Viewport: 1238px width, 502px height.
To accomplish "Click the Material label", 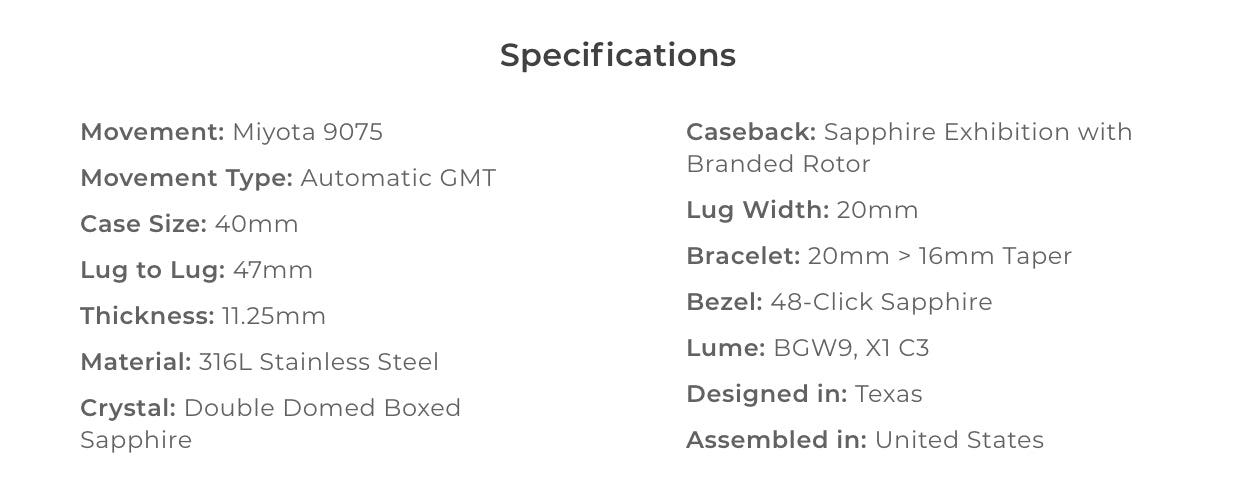I will [x=136, y=362].
